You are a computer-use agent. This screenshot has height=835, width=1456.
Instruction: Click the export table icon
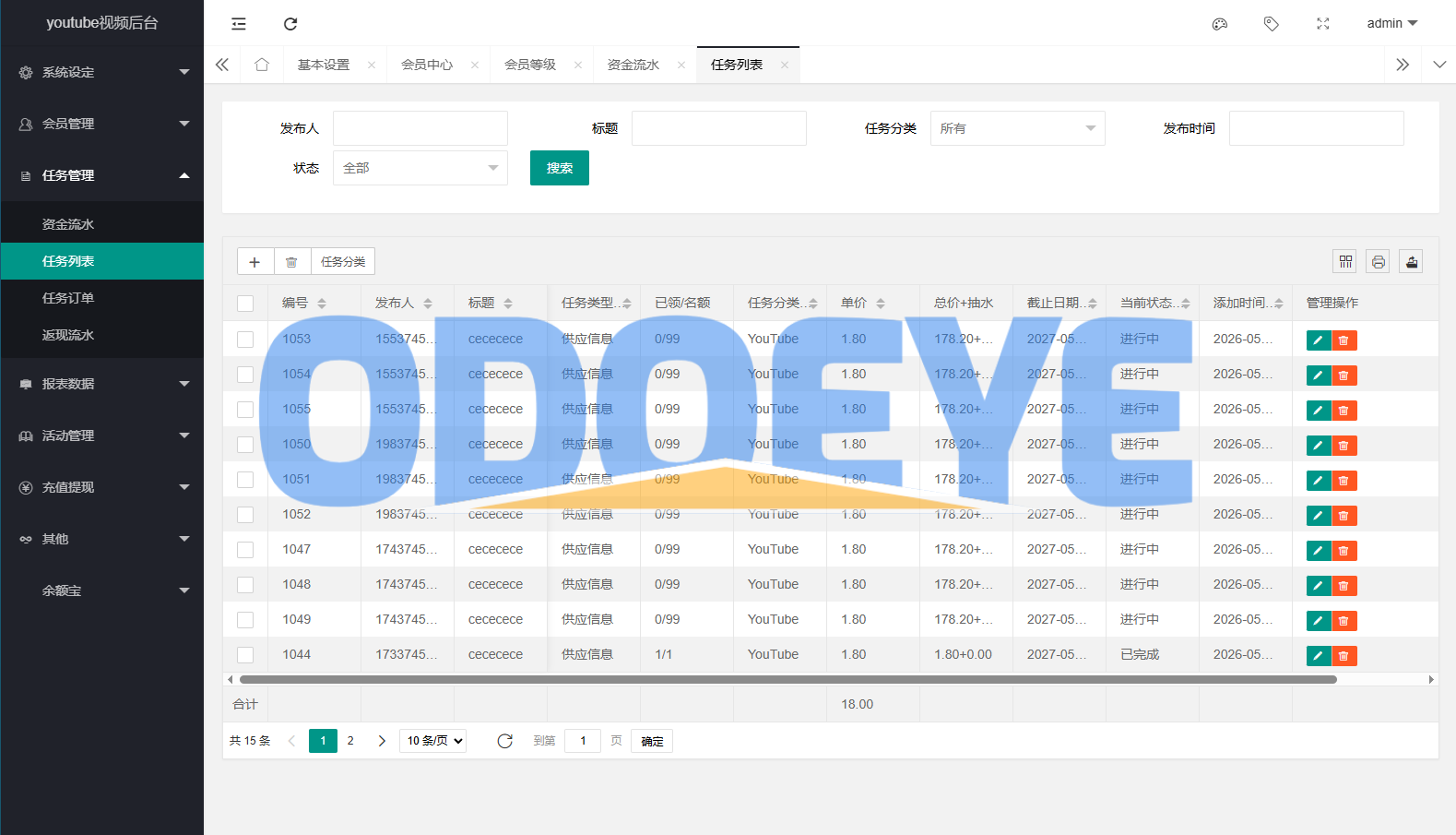tap(1412, 262)
